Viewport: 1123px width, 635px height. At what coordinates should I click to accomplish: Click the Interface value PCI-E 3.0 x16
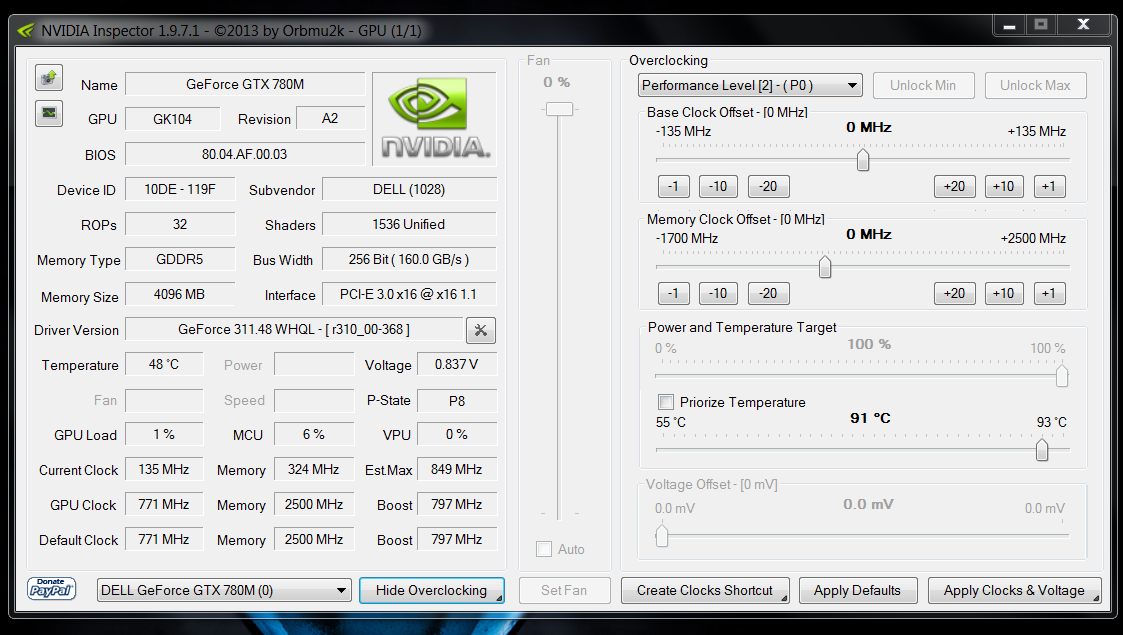(x=409, y=294)
